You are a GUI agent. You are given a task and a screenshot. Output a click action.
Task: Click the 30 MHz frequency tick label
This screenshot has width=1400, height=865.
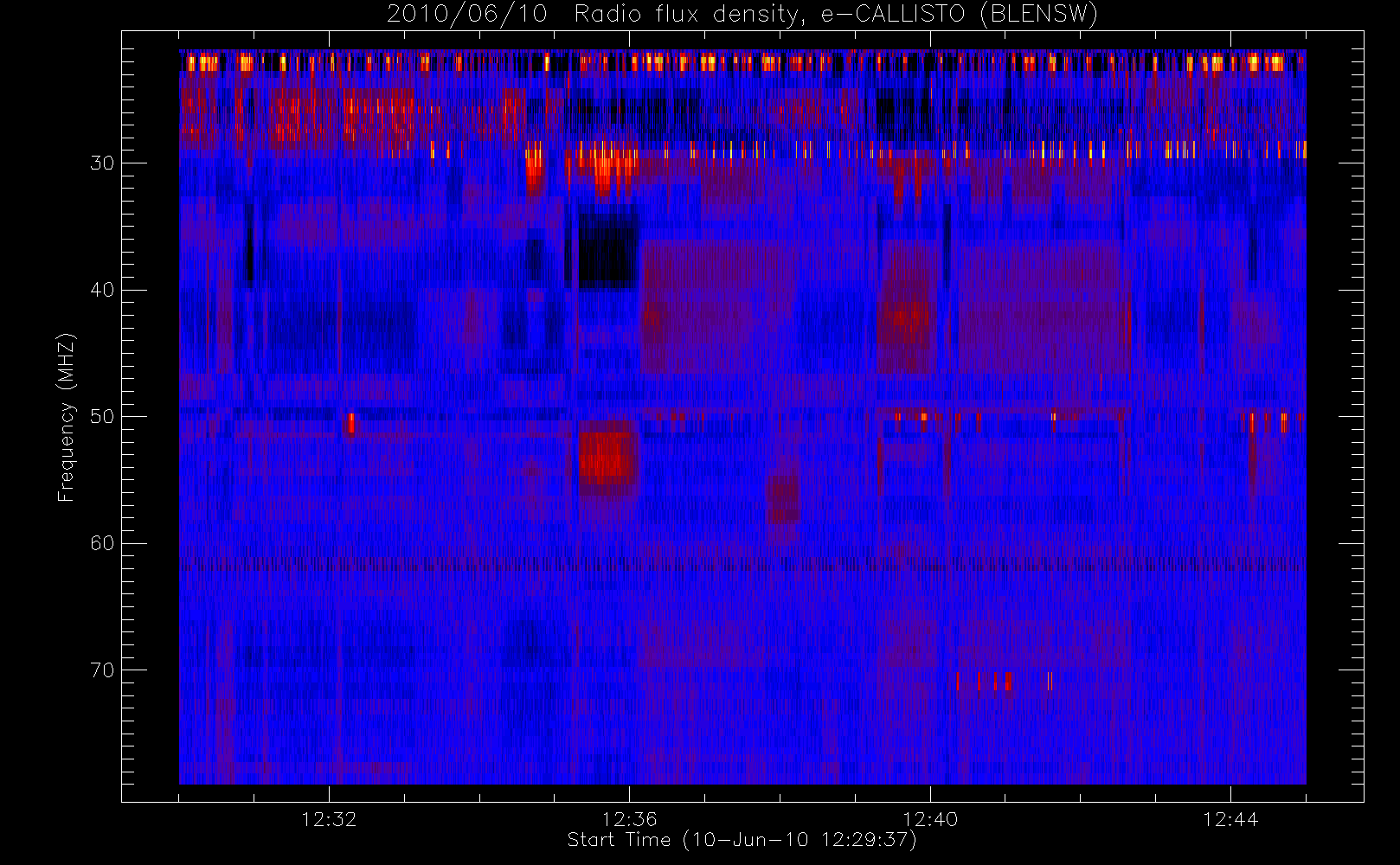coord(102,163)
